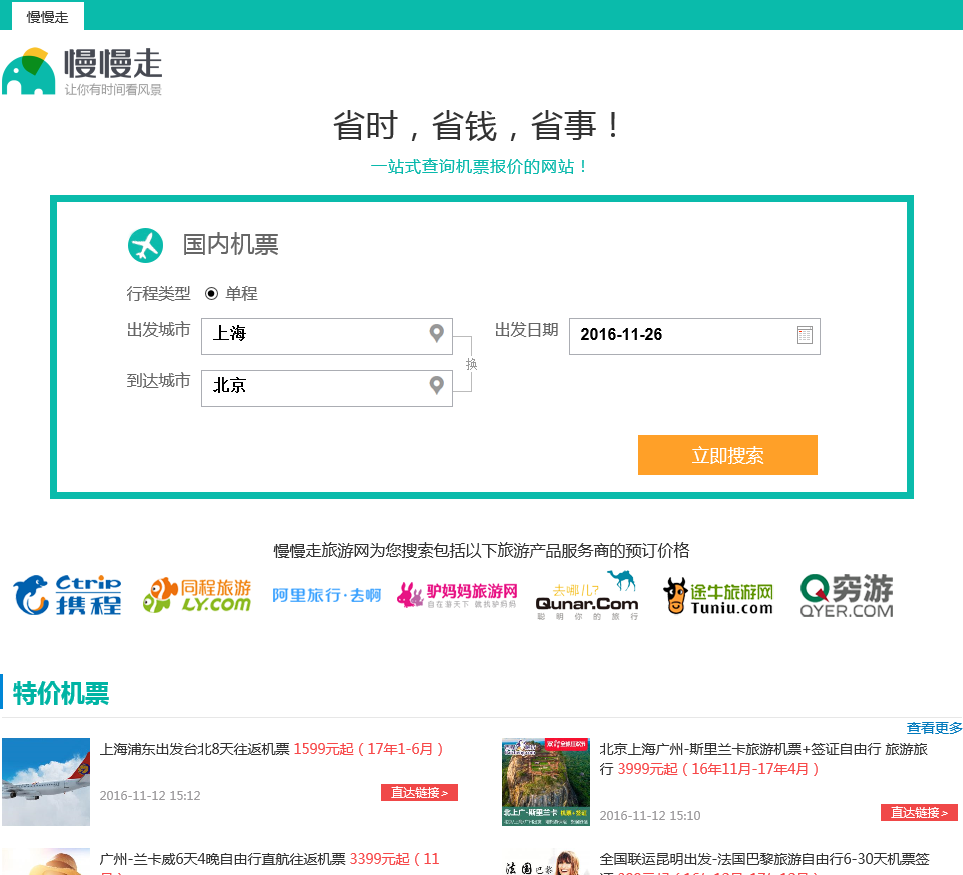Click the 一站式查询机票报价的网站 tagline
This screenshot has width=963, height=875.
(x=480, y=166)
